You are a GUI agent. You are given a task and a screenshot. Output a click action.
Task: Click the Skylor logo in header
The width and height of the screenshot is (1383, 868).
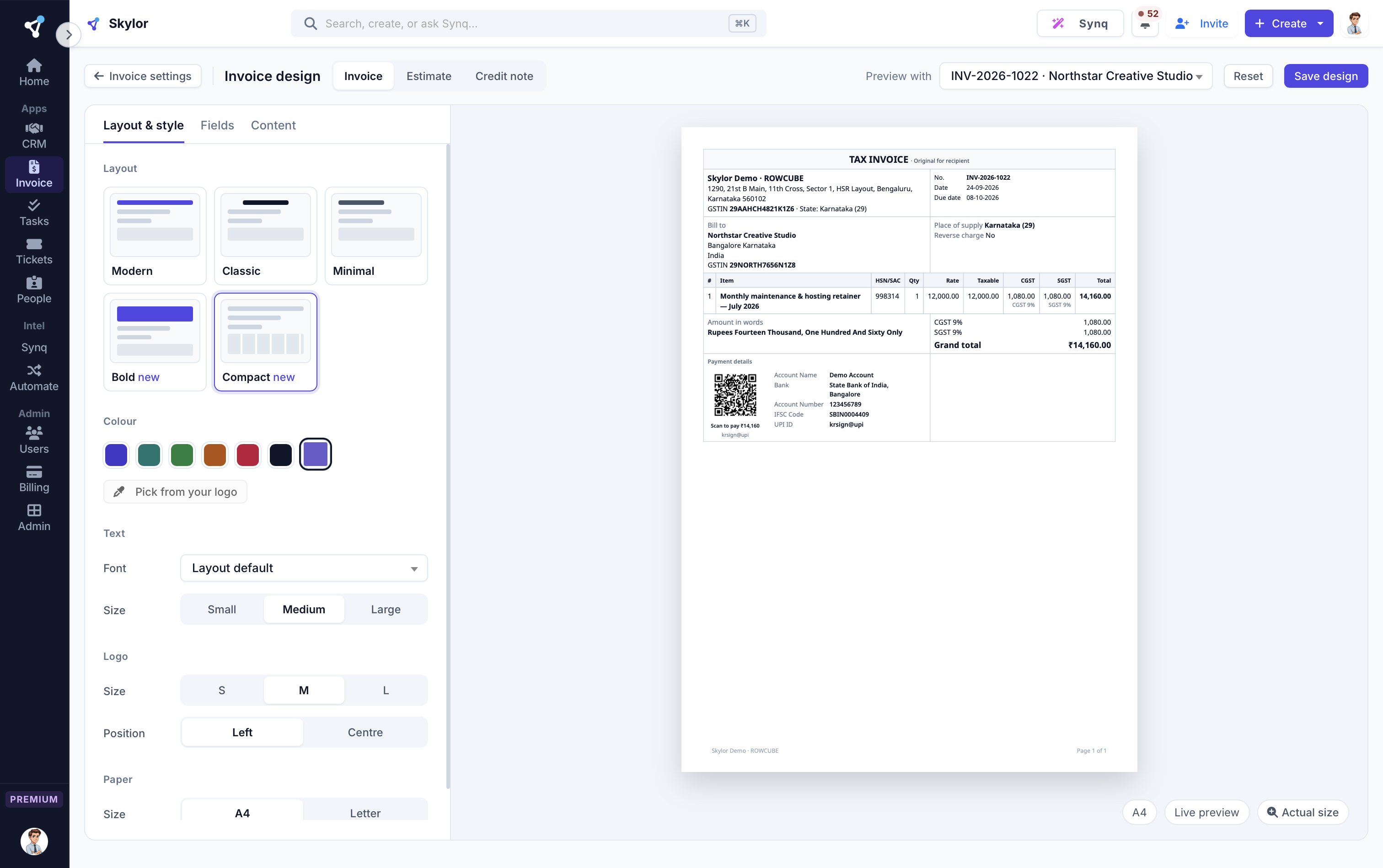(118, 23)
